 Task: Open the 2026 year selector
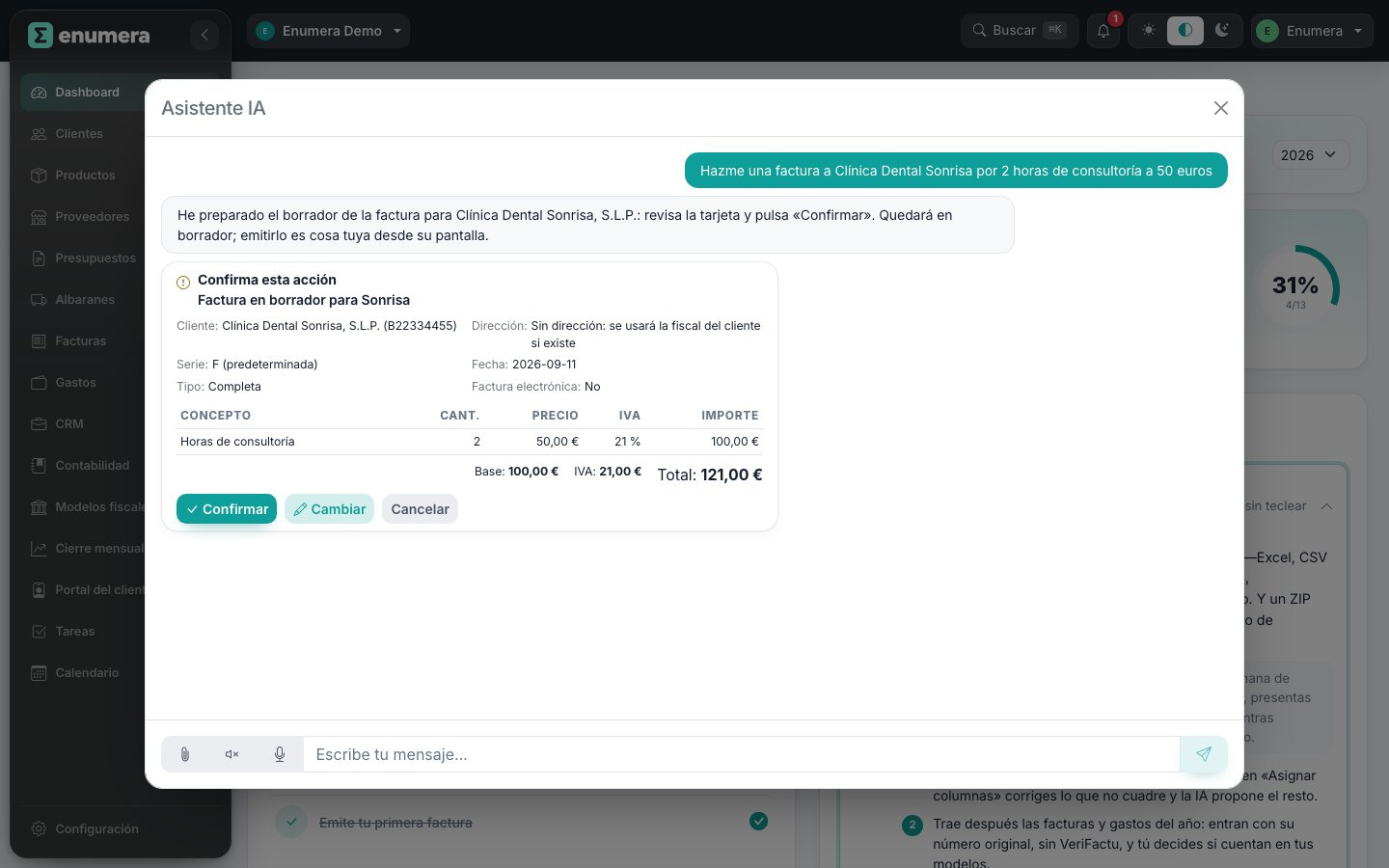tap(1309, 155)
